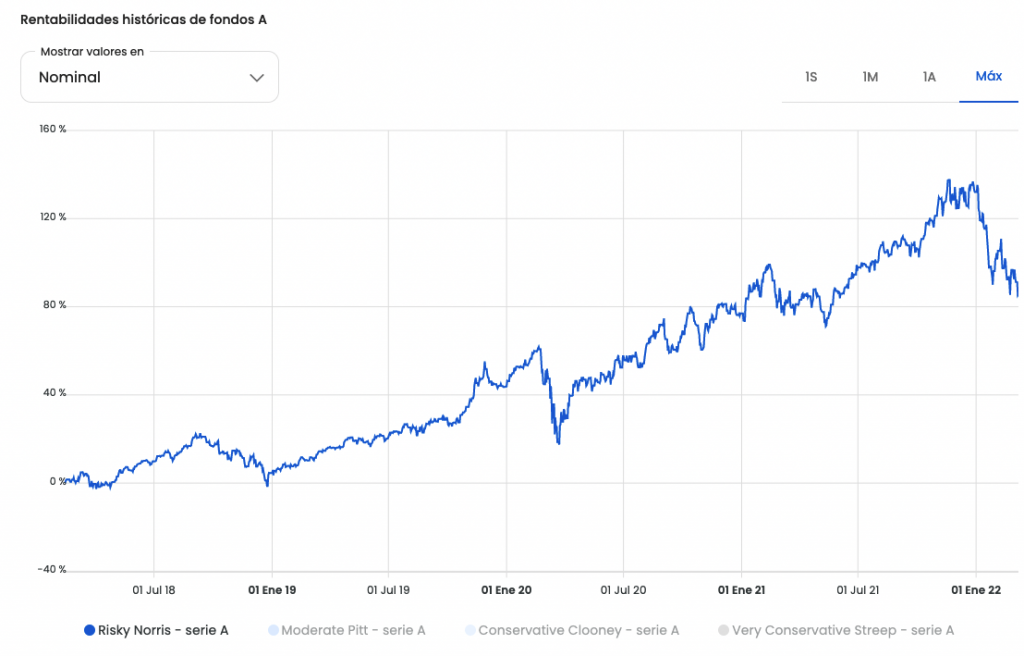Open the Nominal values dropdown
This screenshot has width=1024, height=656.
(x=149, y=77)
